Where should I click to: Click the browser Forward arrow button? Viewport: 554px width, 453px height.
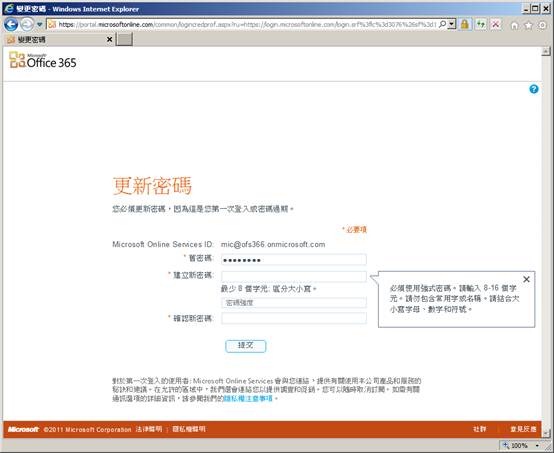point(27,24)
